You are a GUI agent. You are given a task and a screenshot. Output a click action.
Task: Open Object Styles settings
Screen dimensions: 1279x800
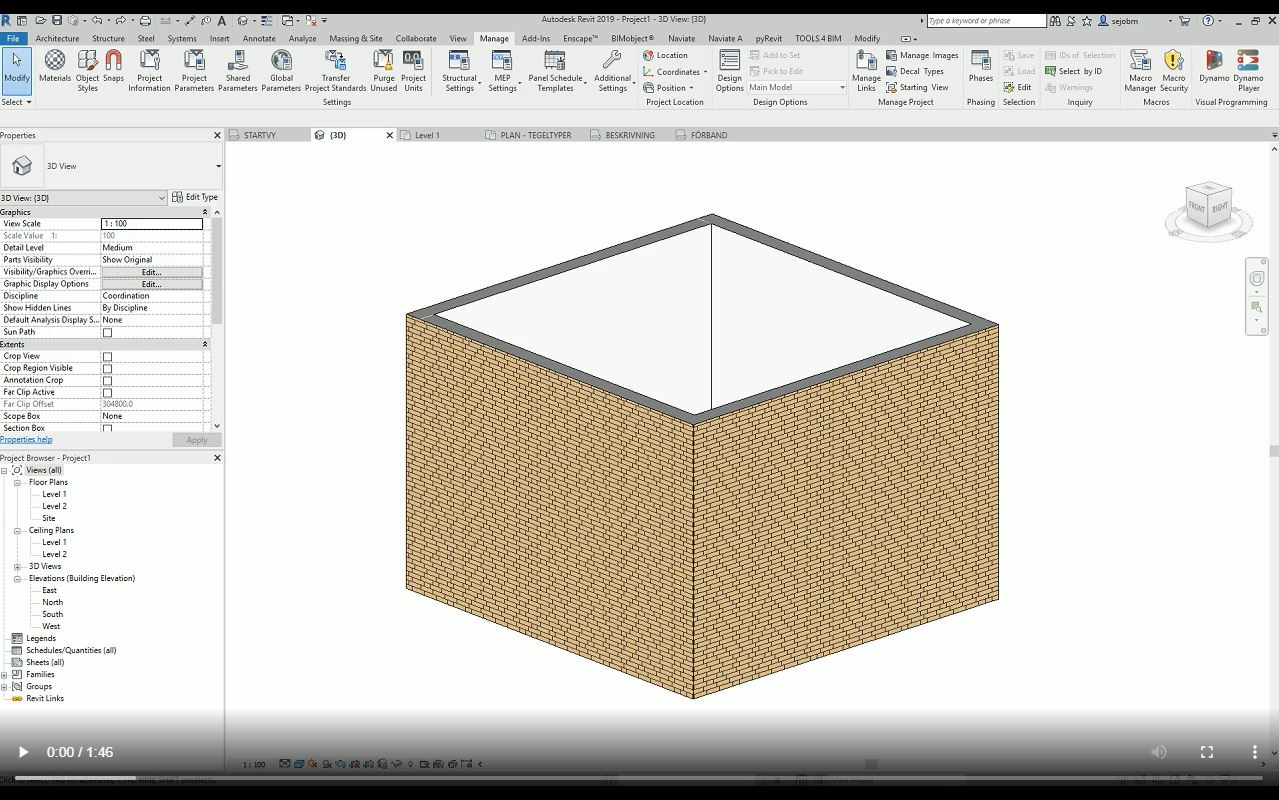click(x=88, y=70)
